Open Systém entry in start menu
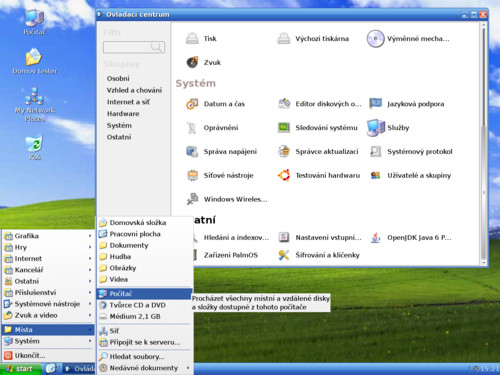Screen dimensions: 500x375 tap(48, 341)
